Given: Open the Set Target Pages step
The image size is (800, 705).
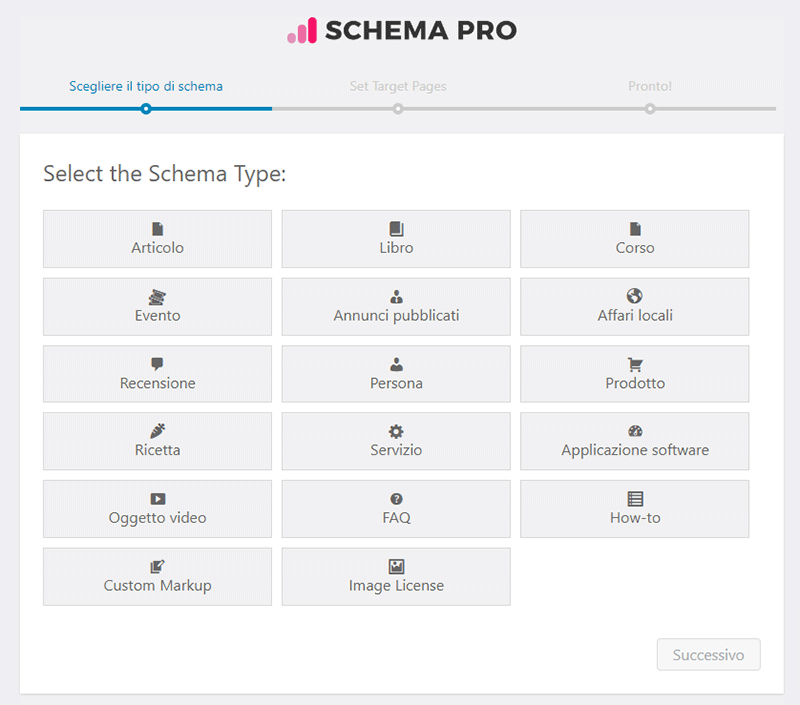Looking at the screenshot, I should coord(398,86).
